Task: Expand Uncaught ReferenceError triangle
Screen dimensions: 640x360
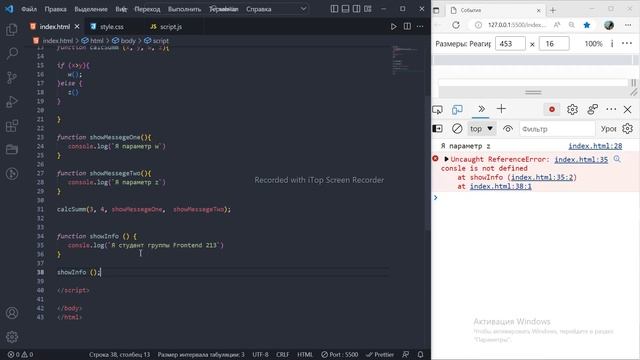Action: tap(446, 159)
